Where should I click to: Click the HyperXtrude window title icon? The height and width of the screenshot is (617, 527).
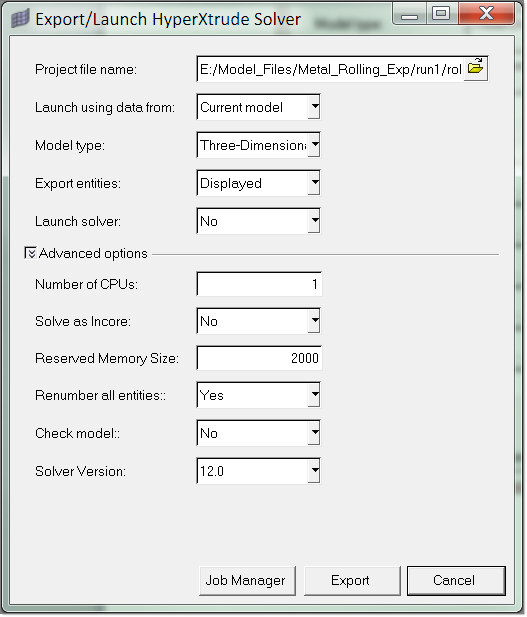[20, 19]
